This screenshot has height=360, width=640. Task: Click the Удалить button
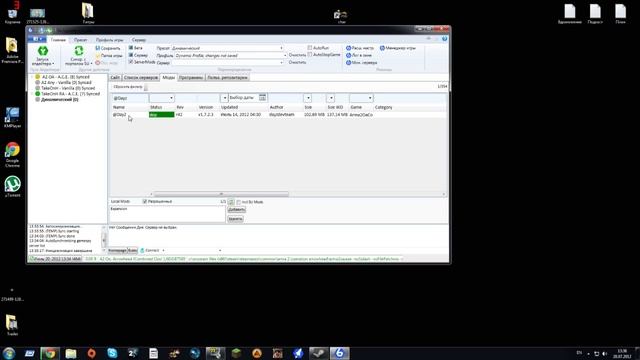tap(235, 219)
